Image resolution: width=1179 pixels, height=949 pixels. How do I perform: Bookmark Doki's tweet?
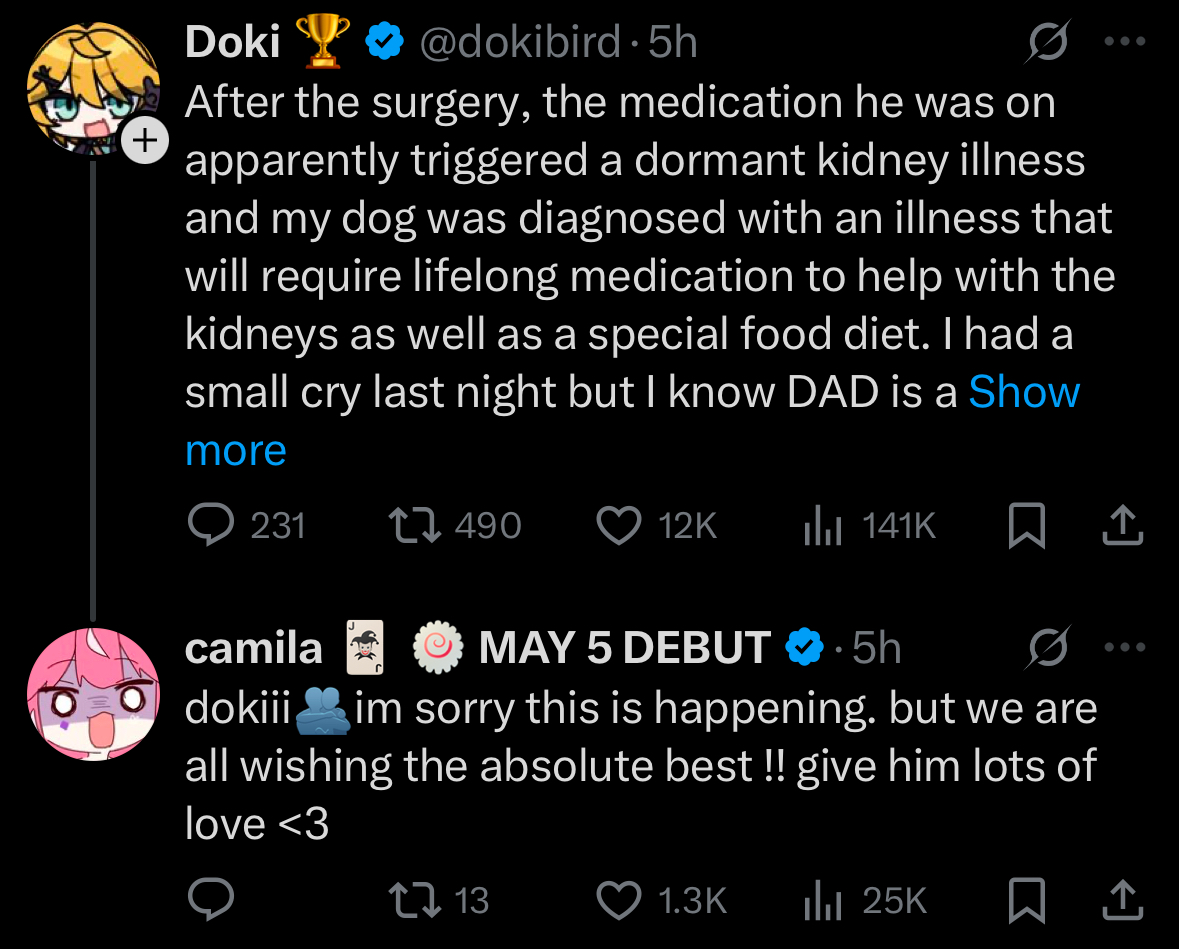coord(1026,526)
